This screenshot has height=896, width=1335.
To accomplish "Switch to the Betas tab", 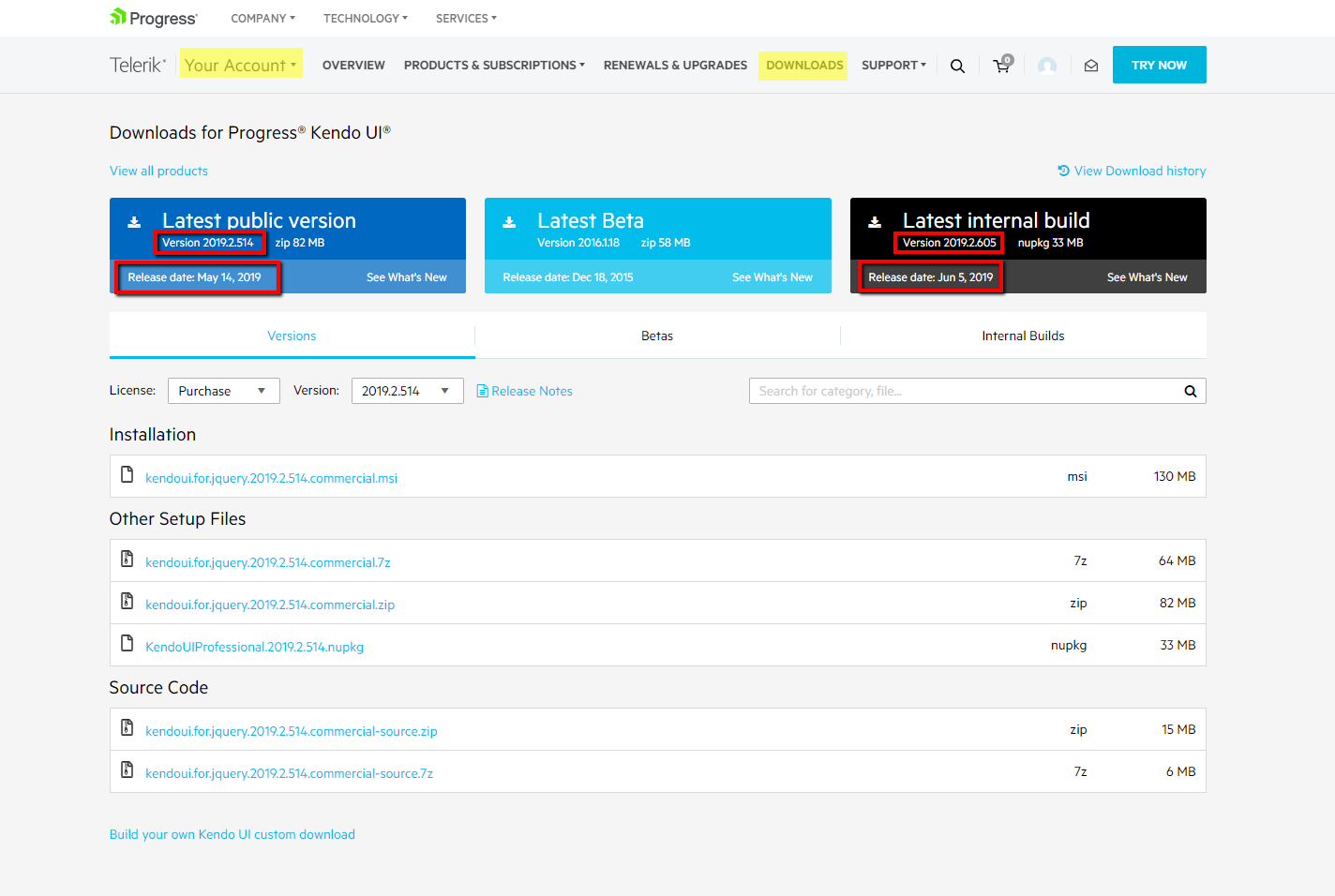I will coord(656,335).
